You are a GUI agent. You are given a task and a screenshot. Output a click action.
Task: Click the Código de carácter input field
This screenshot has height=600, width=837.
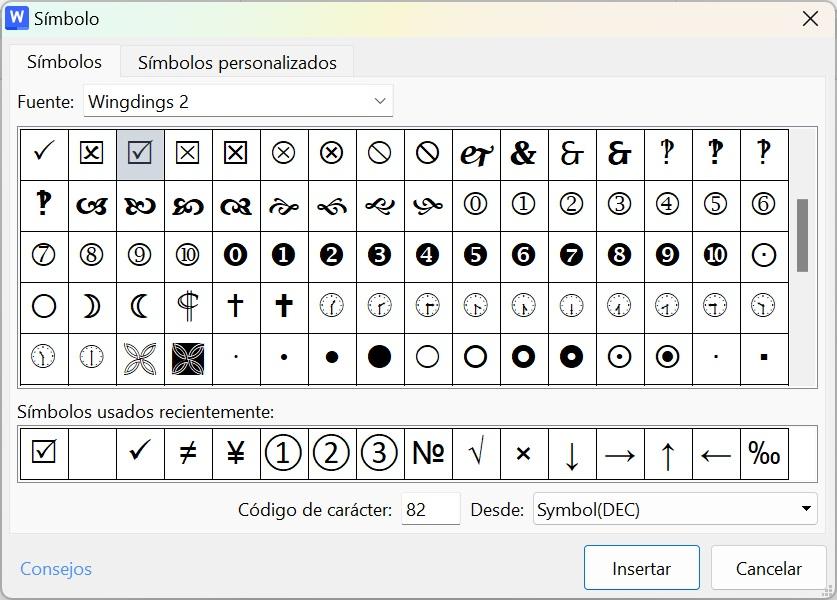pos(430,509)
